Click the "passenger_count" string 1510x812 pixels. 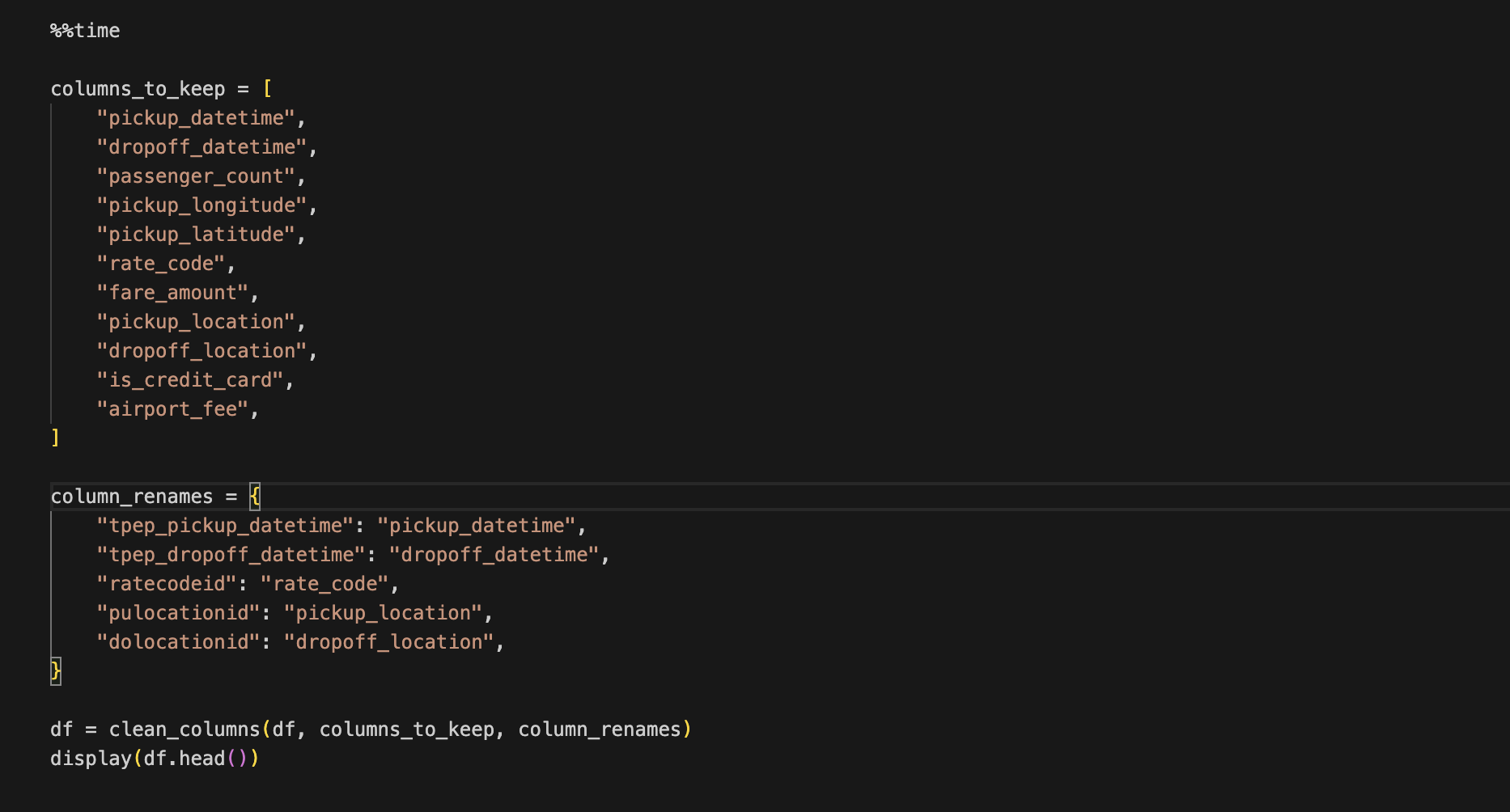(196, 176)
